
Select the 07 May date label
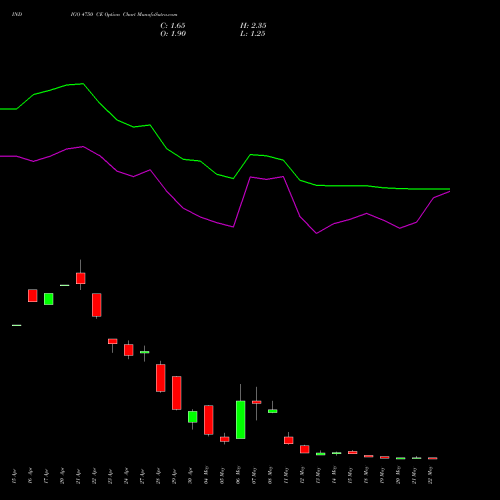click(x=254, y=475)
